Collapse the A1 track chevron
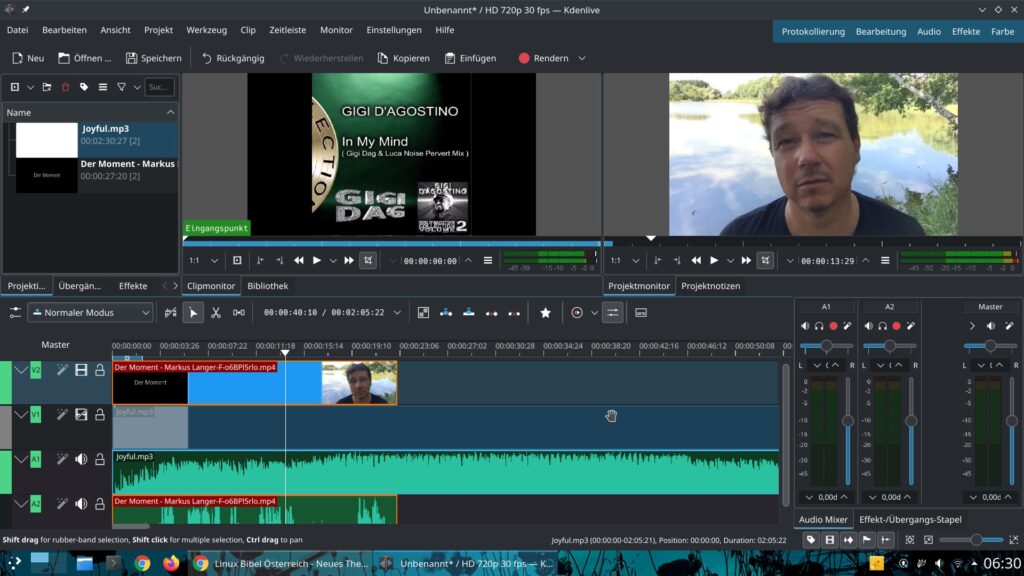1024x576 pixels. coord(21,459)
